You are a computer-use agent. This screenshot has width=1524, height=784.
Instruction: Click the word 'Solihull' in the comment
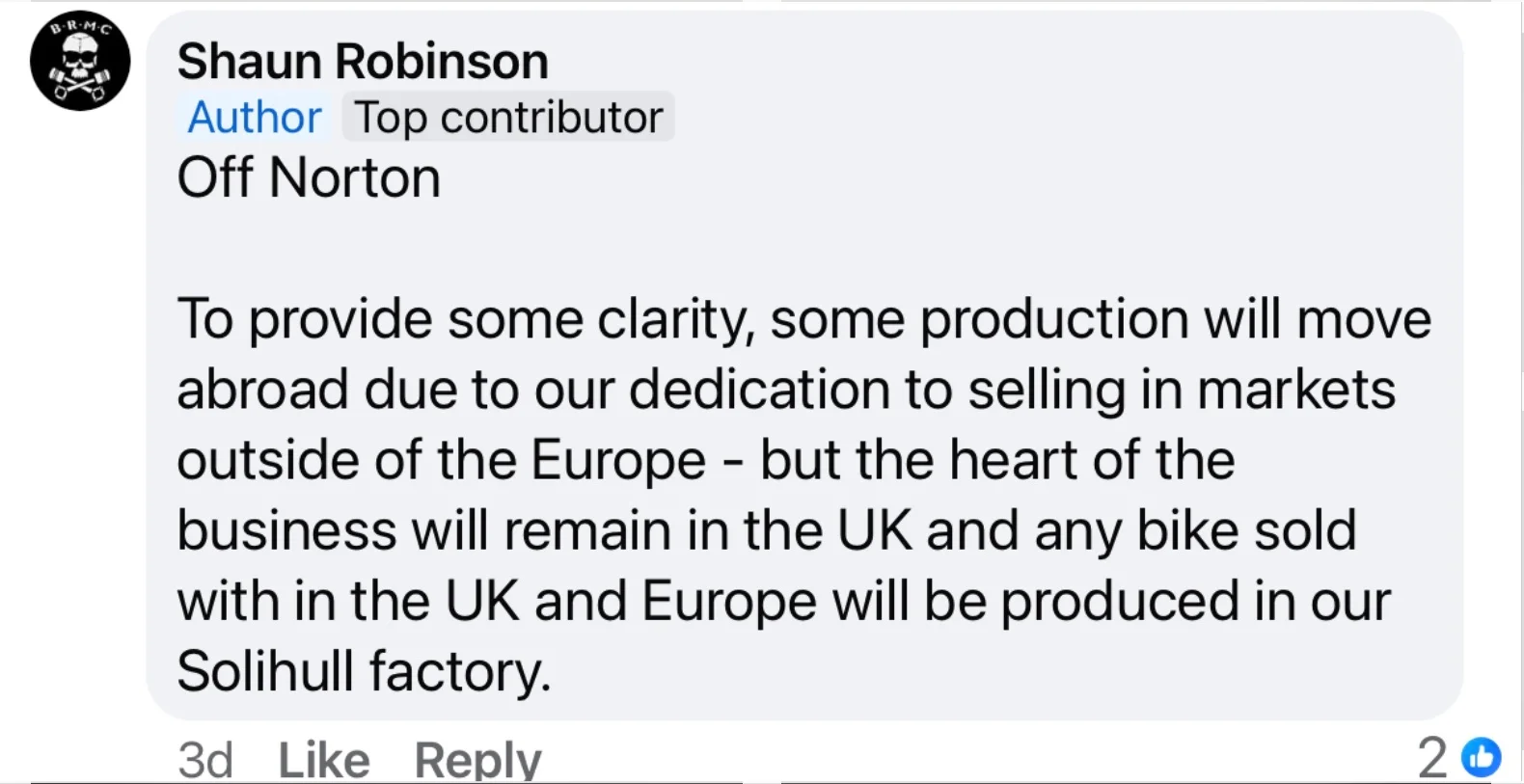(264, 671)
